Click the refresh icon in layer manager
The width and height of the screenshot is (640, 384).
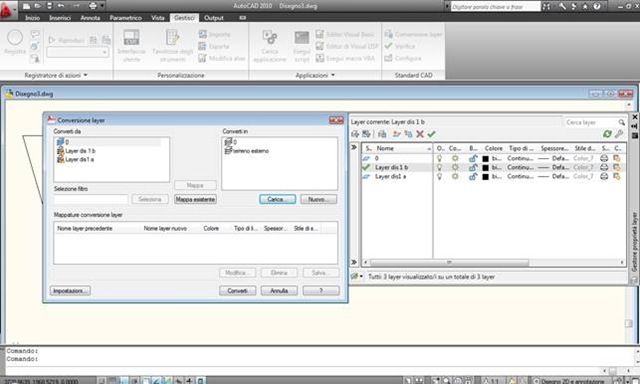607,134
